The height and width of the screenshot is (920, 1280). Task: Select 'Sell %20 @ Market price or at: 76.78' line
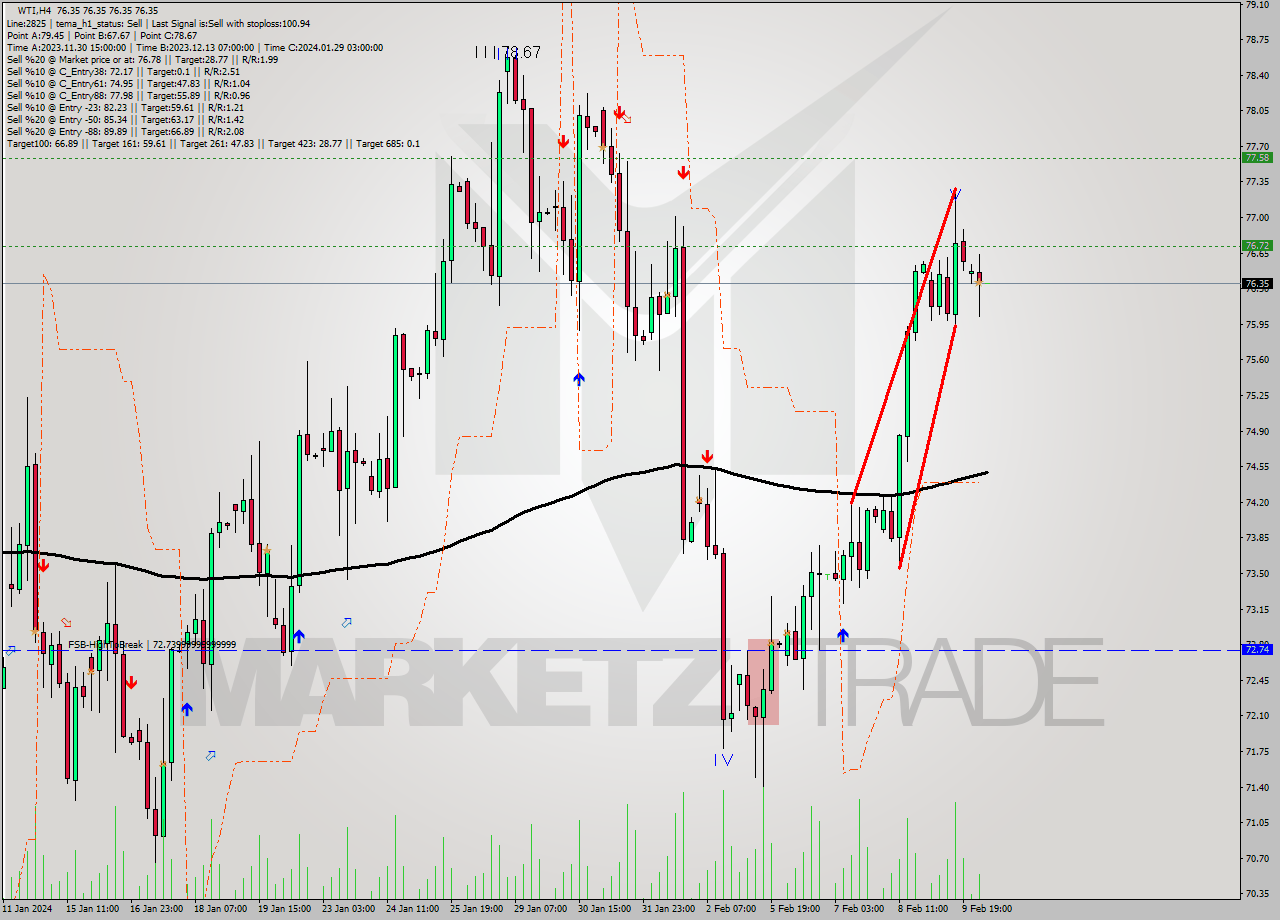(x=142, y=59)
